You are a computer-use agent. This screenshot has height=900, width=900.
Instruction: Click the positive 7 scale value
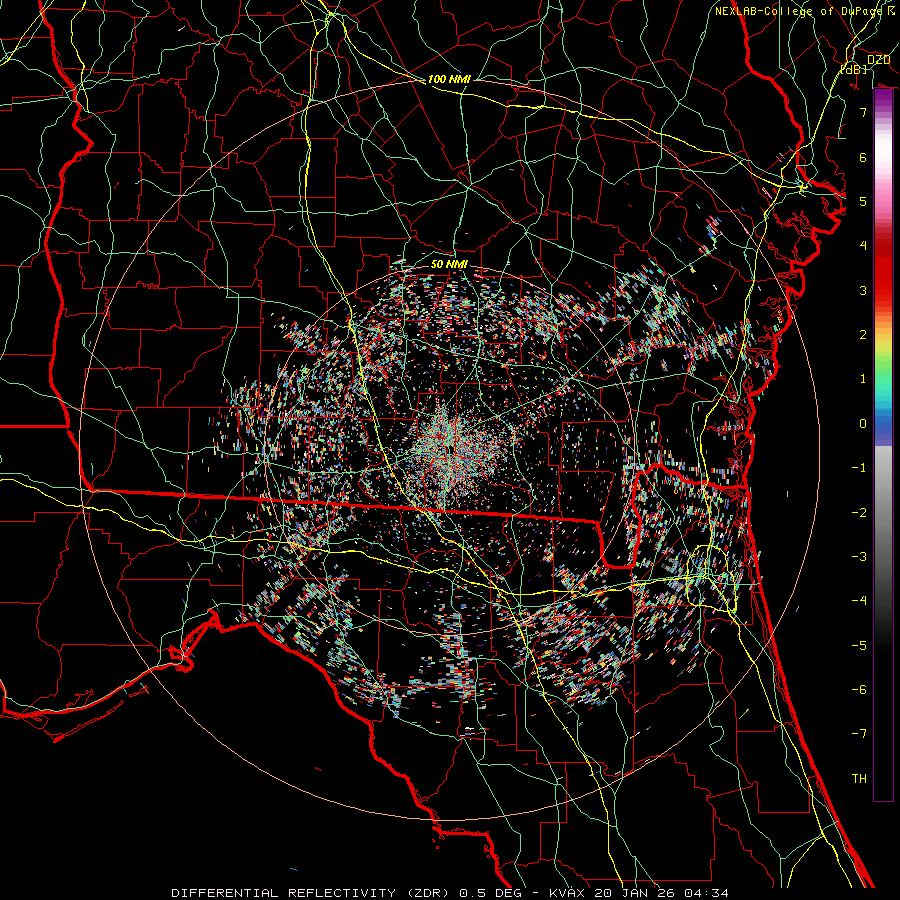[x=863, y=112]
